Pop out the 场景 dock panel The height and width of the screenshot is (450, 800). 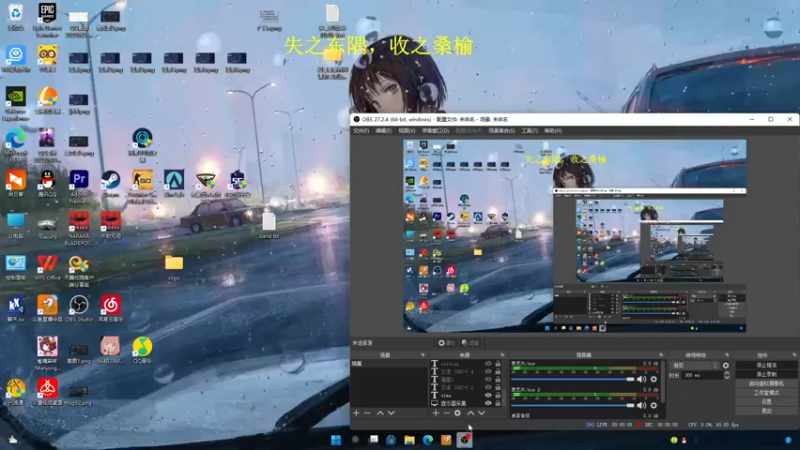422,355
